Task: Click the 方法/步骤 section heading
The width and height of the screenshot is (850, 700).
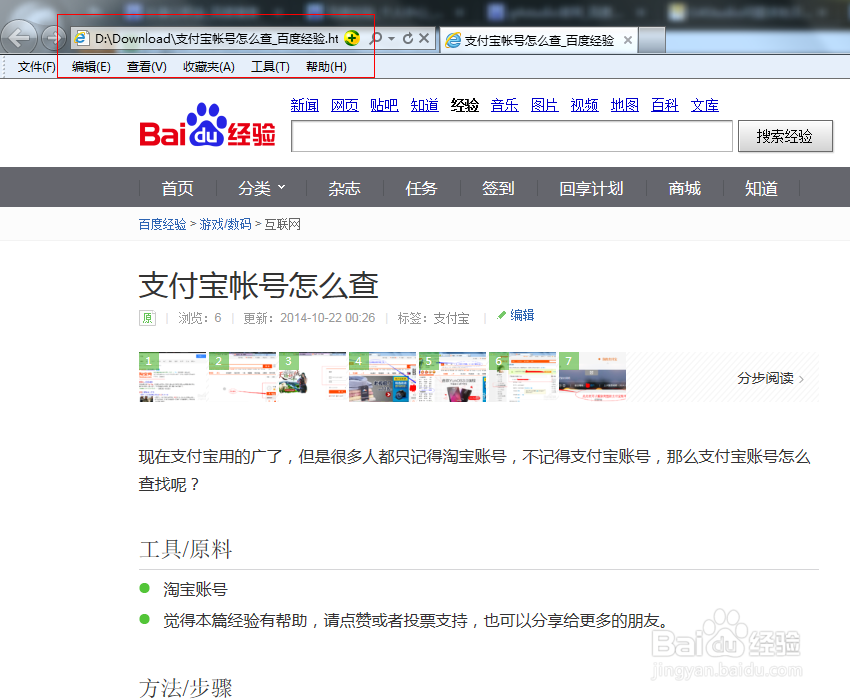Action: pos(185,688)
